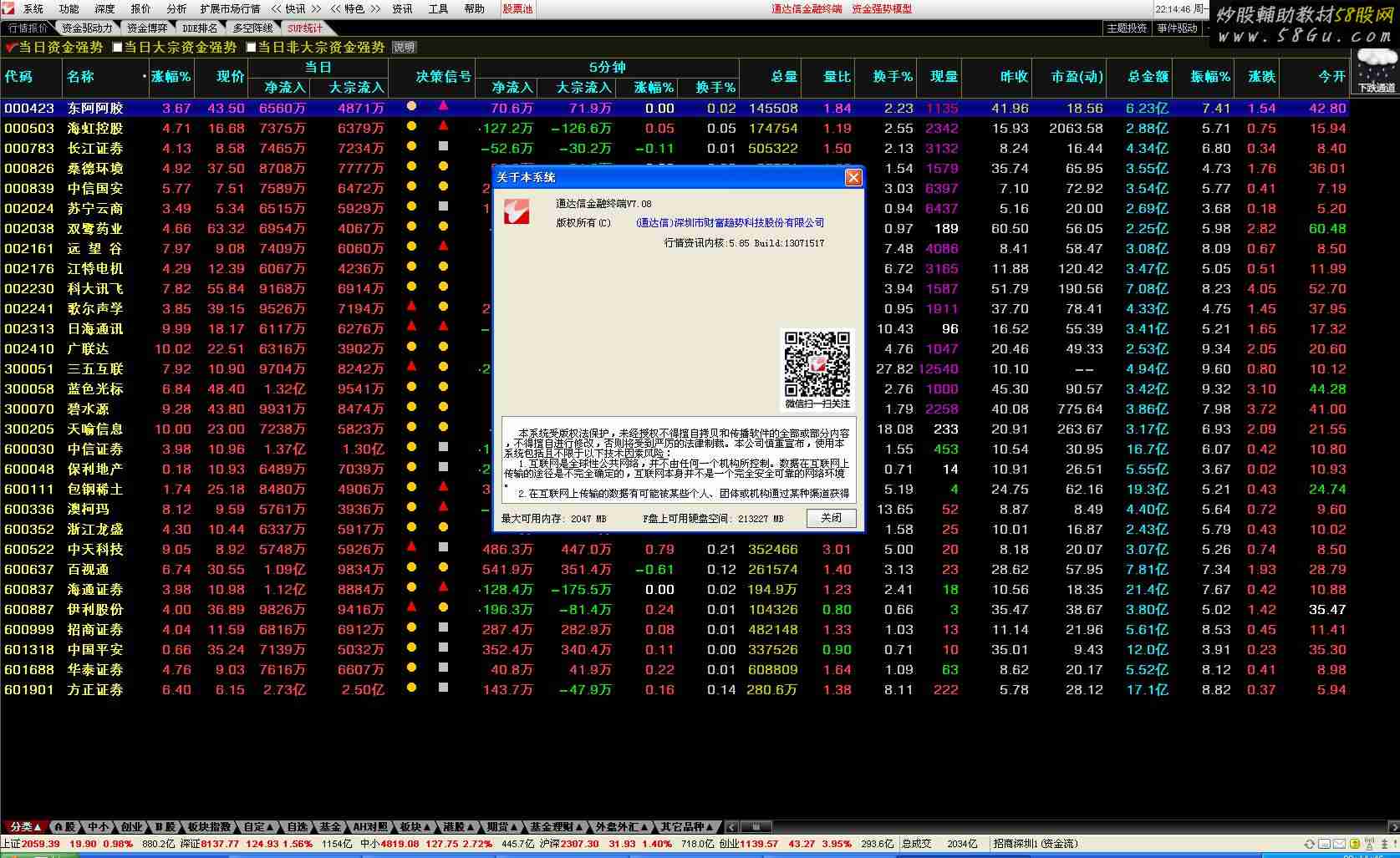Viewport: 1400px width, 858px height.
Task: Click the first red triangle signal for 002313 日海通讯
Action: 411,327
